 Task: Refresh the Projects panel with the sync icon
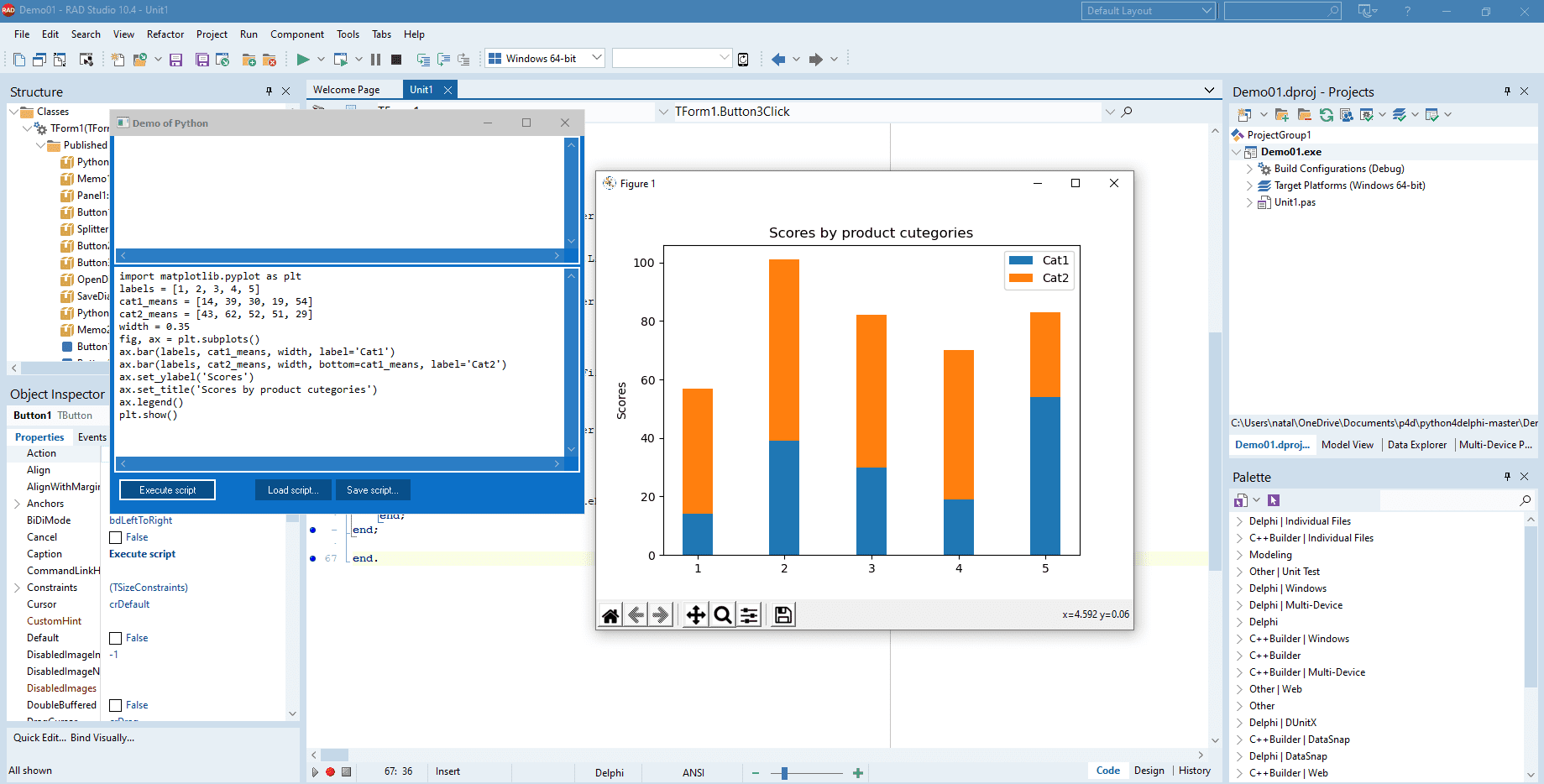click(x=1326, y=115)
